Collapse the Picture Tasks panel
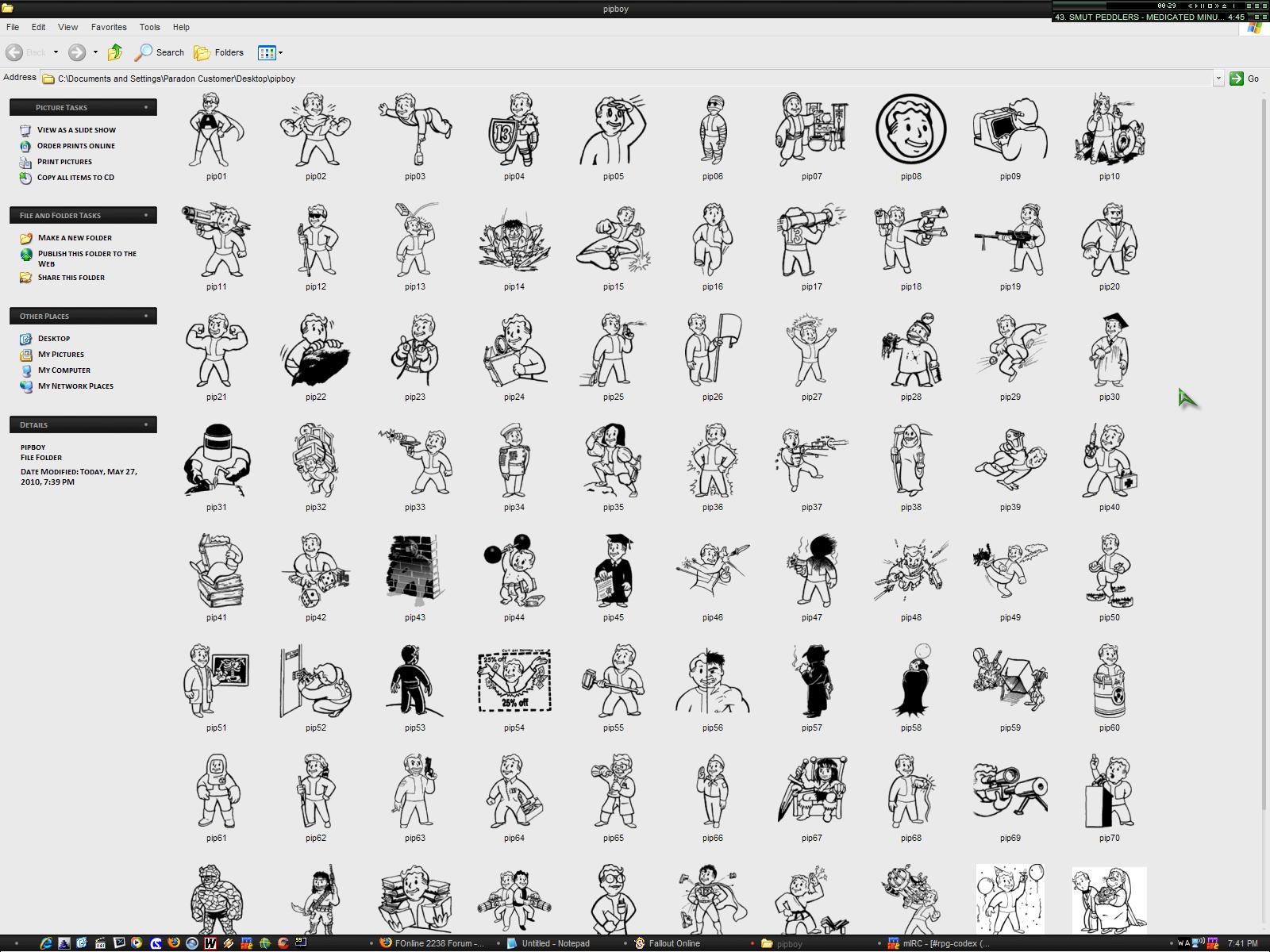The height and width of the screenshot is (952, 1270). coord(146,107)
